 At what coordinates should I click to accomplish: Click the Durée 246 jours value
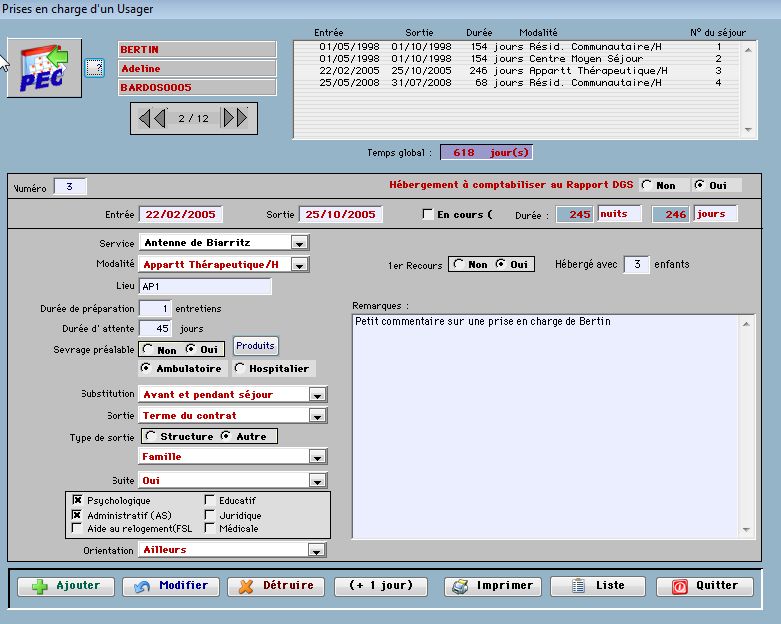pyautogui.click(x=670, y=214)
